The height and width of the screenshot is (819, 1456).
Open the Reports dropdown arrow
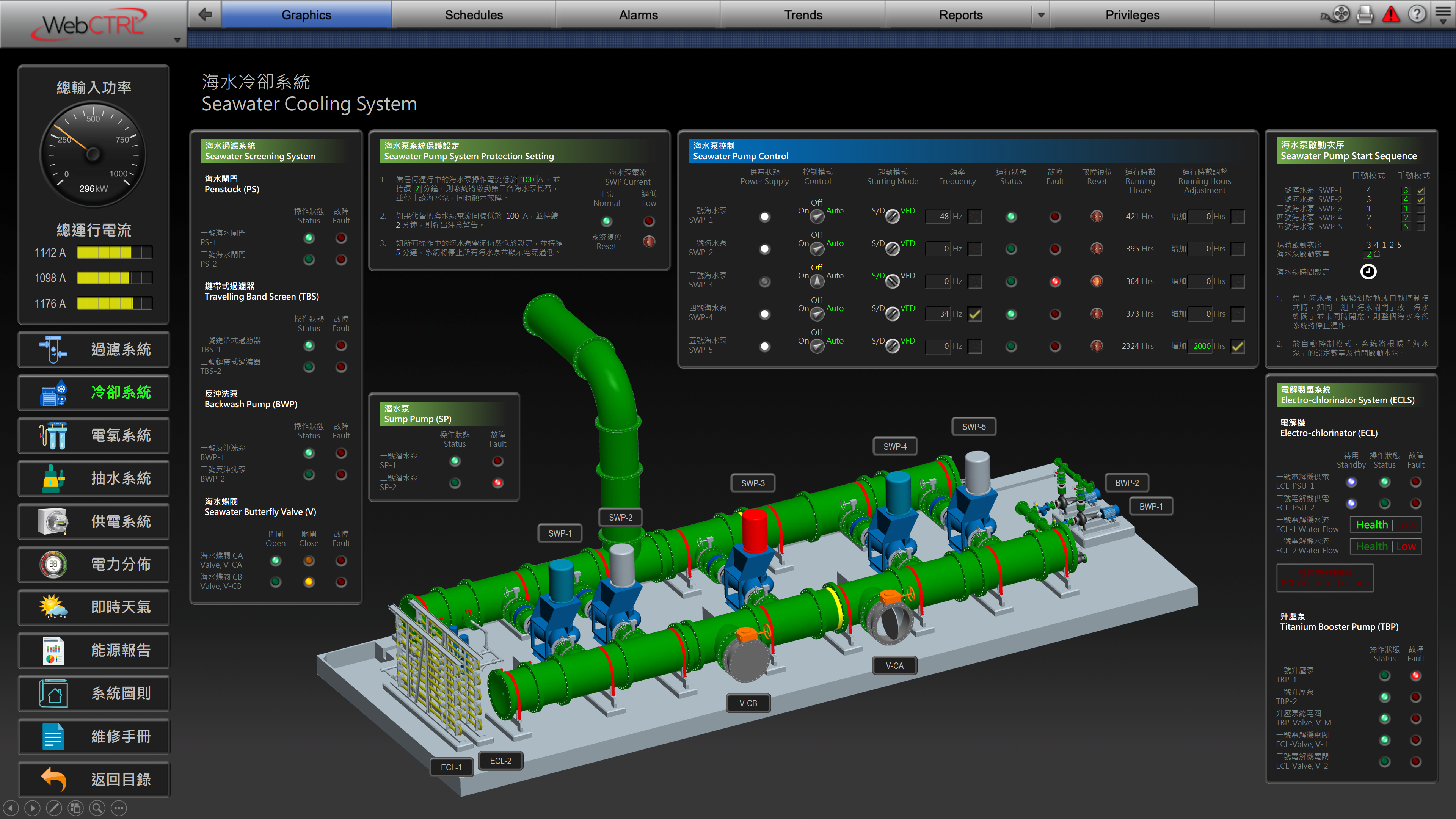(1041, 15)
